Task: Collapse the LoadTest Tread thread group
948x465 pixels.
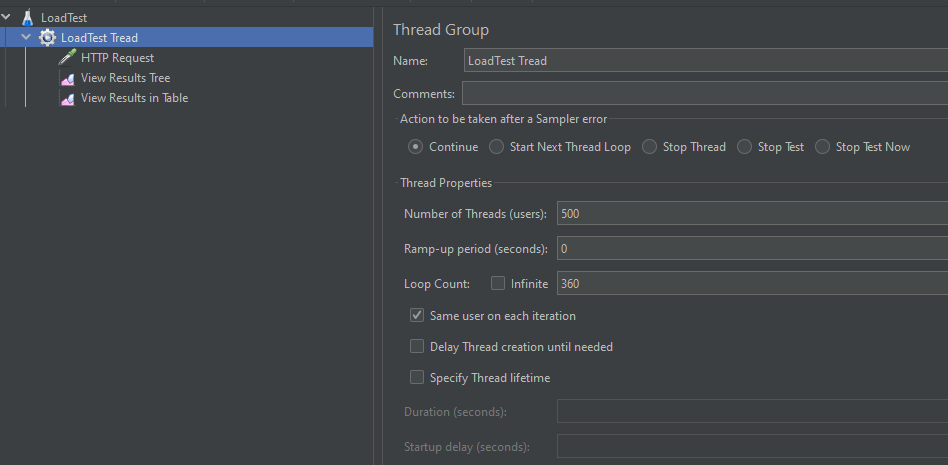Action: 26,38
